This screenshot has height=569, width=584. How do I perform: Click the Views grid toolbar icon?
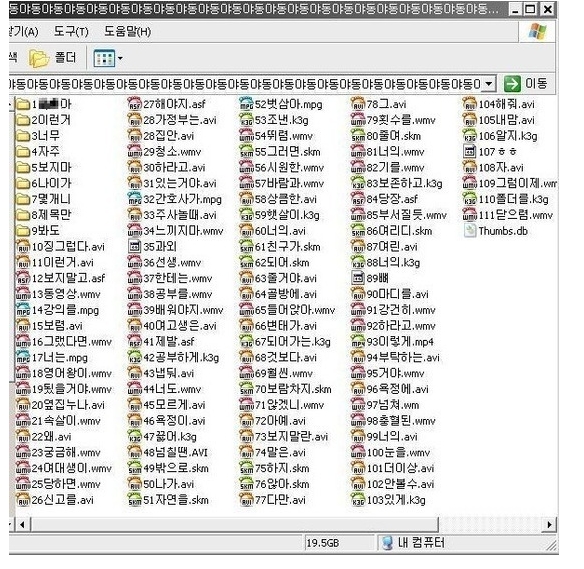pyautogui.click(x=104, y=58)
